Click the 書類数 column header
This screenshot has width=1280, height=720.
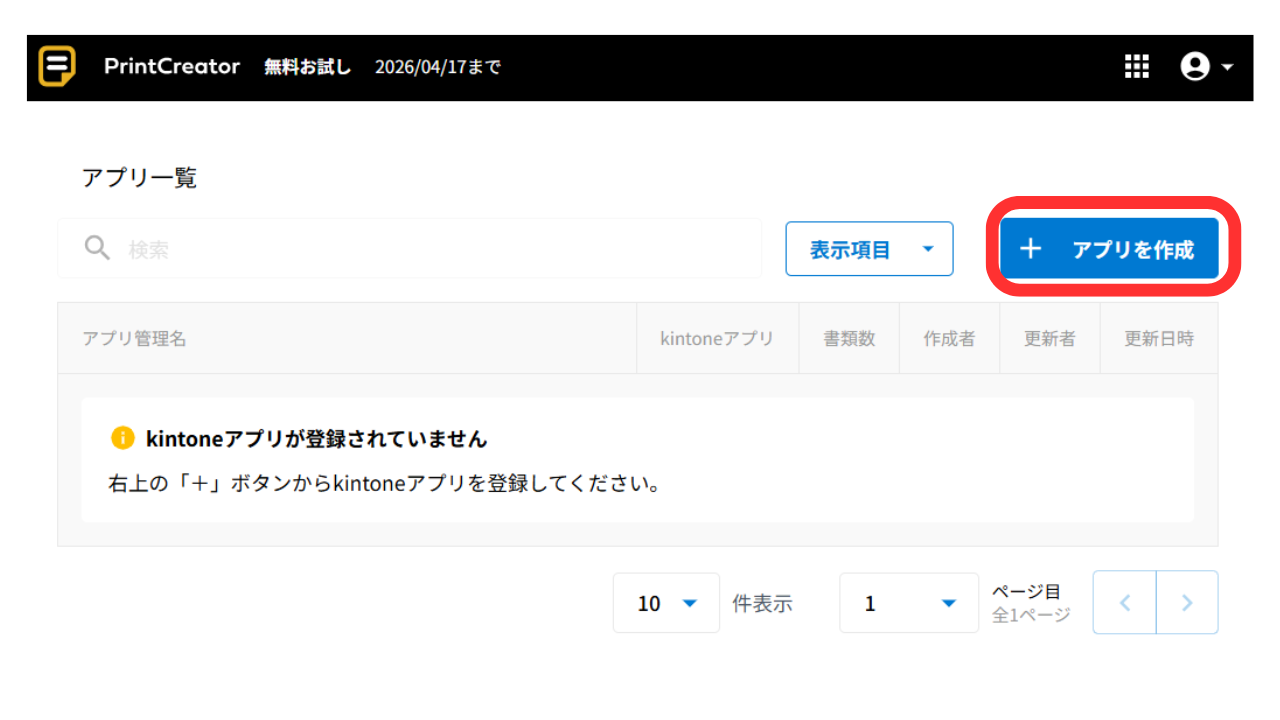(849, 339)
